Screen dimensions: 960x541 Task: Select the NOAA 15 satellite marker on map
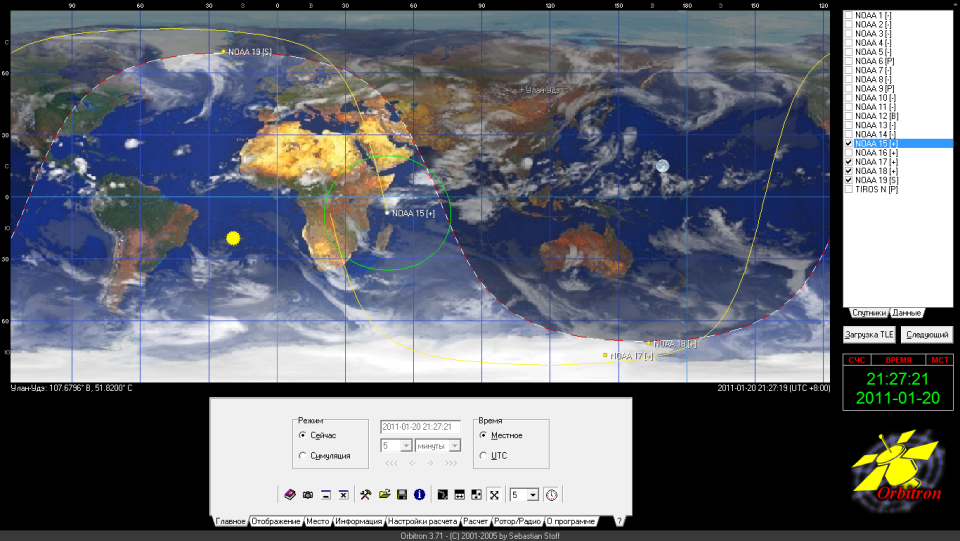coord(387,213)
